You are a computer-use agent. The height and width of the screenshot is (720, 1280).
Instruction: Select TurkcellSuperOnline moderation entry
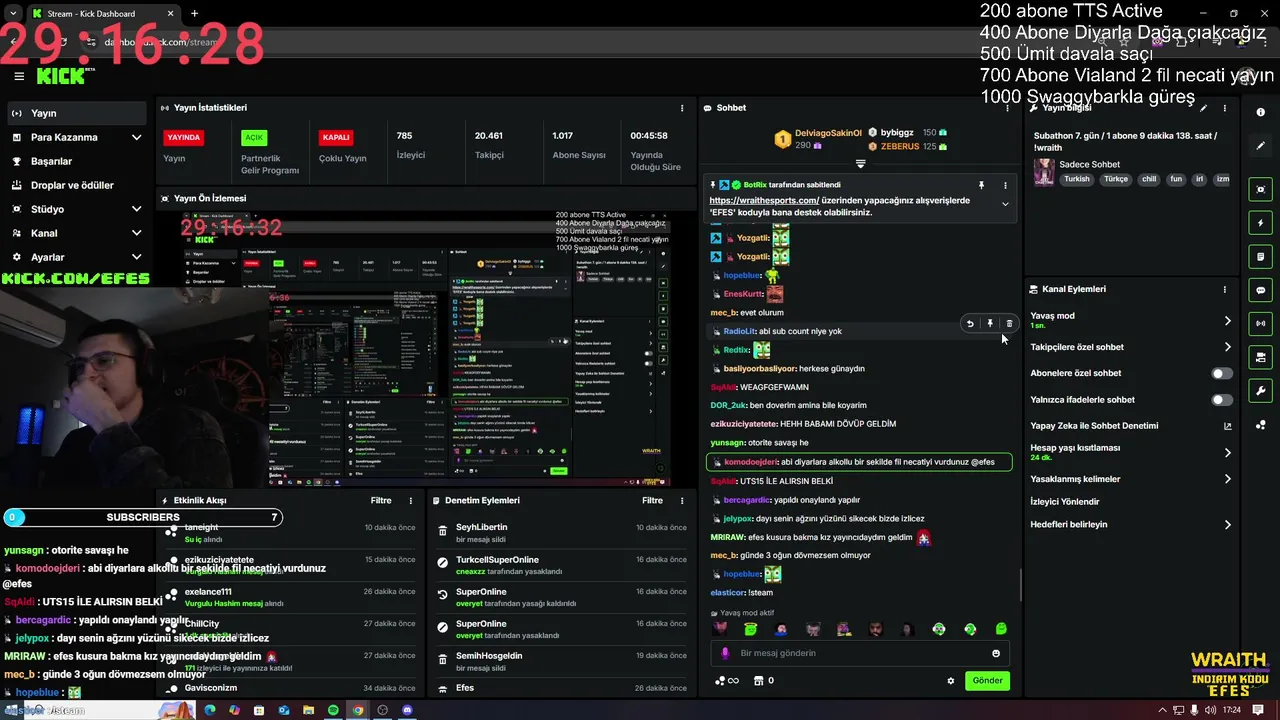tap(561, 565)
